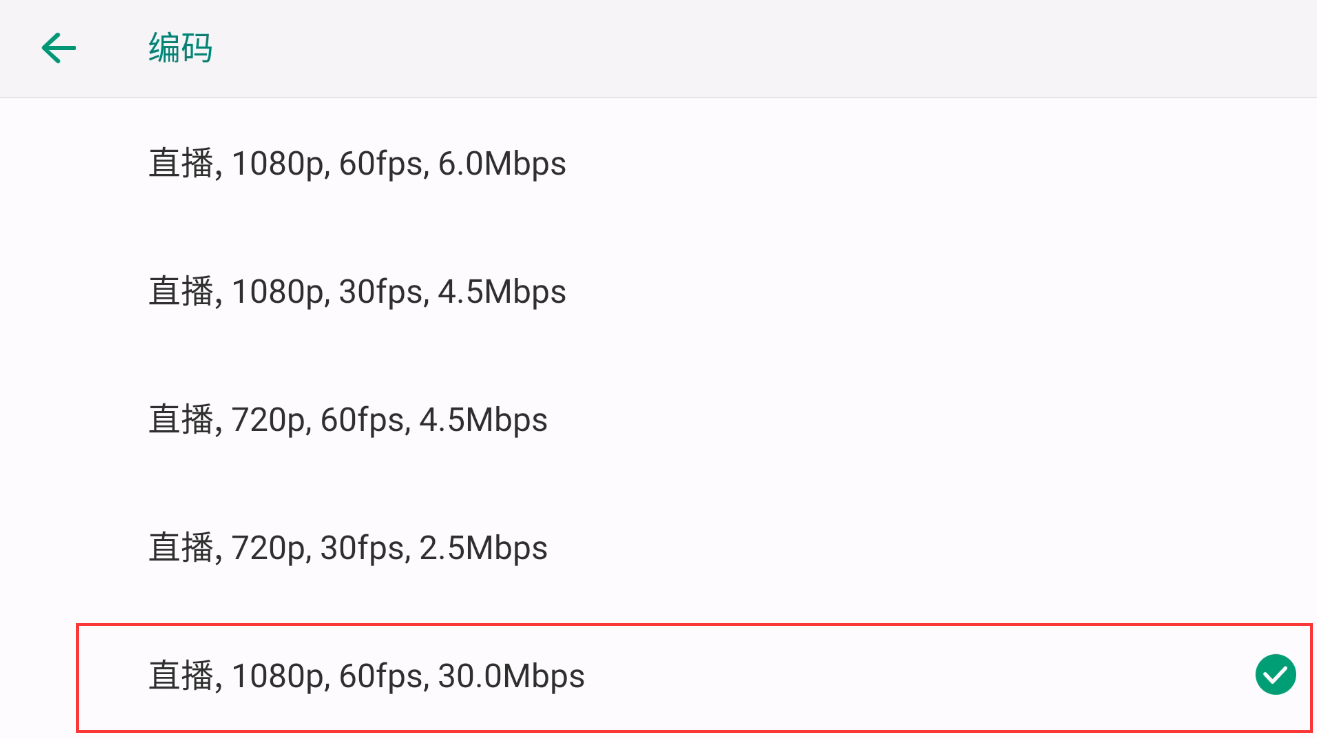
Task: Click the 编码 page title
Action: point(180,48)
